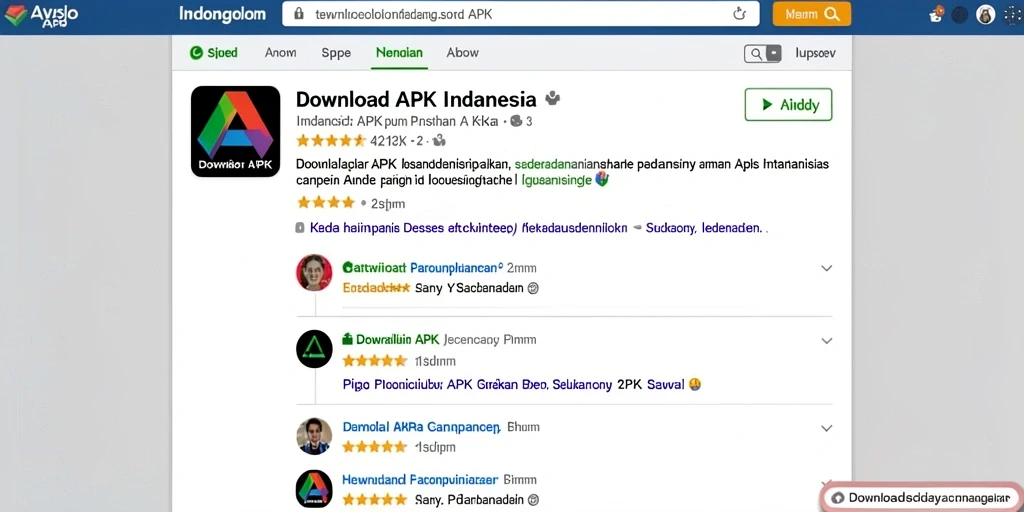Select the Sjoed tab
Viewport: 1024px width, 512px height.
click(x=214, y=53)
